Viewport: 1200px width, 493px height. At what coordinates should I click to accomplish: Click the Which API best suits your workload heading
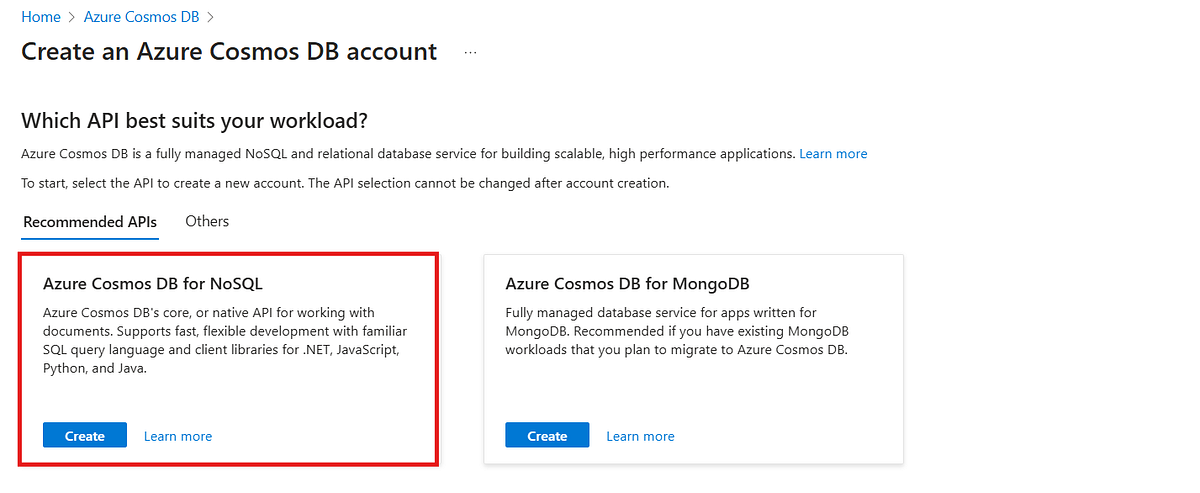tap(195, 122)
